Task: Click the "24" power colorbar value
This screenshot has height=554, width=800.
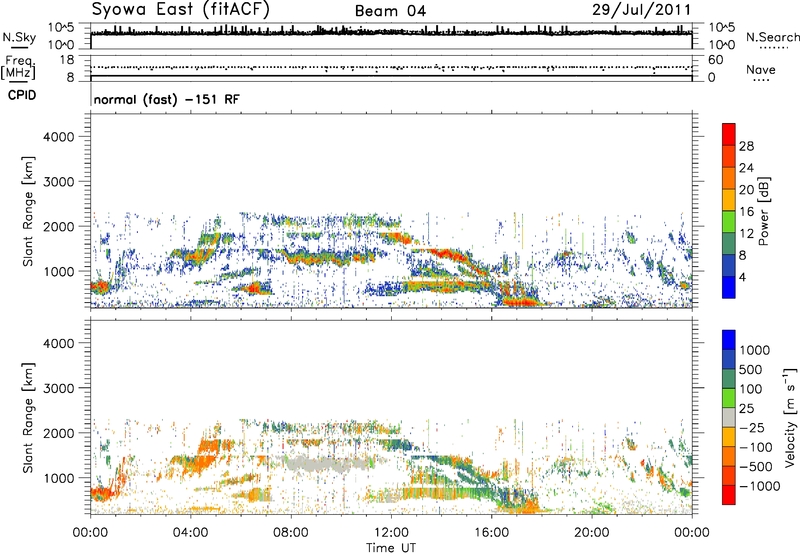Action: click(746, 168)
